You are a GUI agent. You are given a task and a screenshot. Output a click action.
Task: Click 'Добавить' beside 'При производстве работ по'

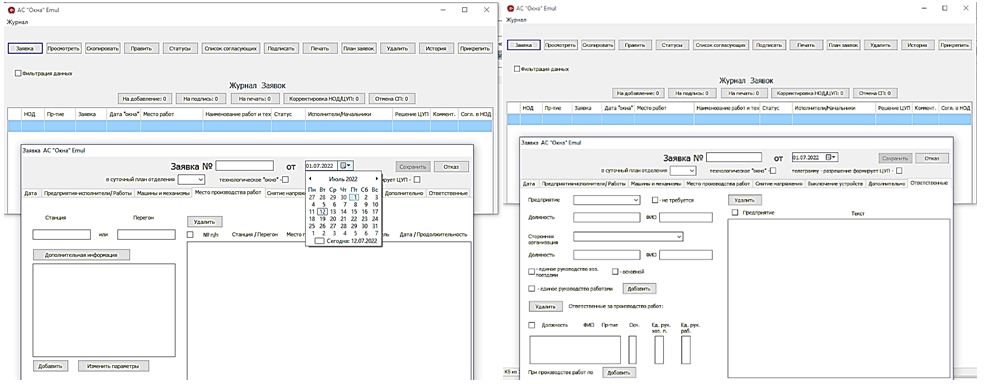pyautogui.click(x=619, y=373)
